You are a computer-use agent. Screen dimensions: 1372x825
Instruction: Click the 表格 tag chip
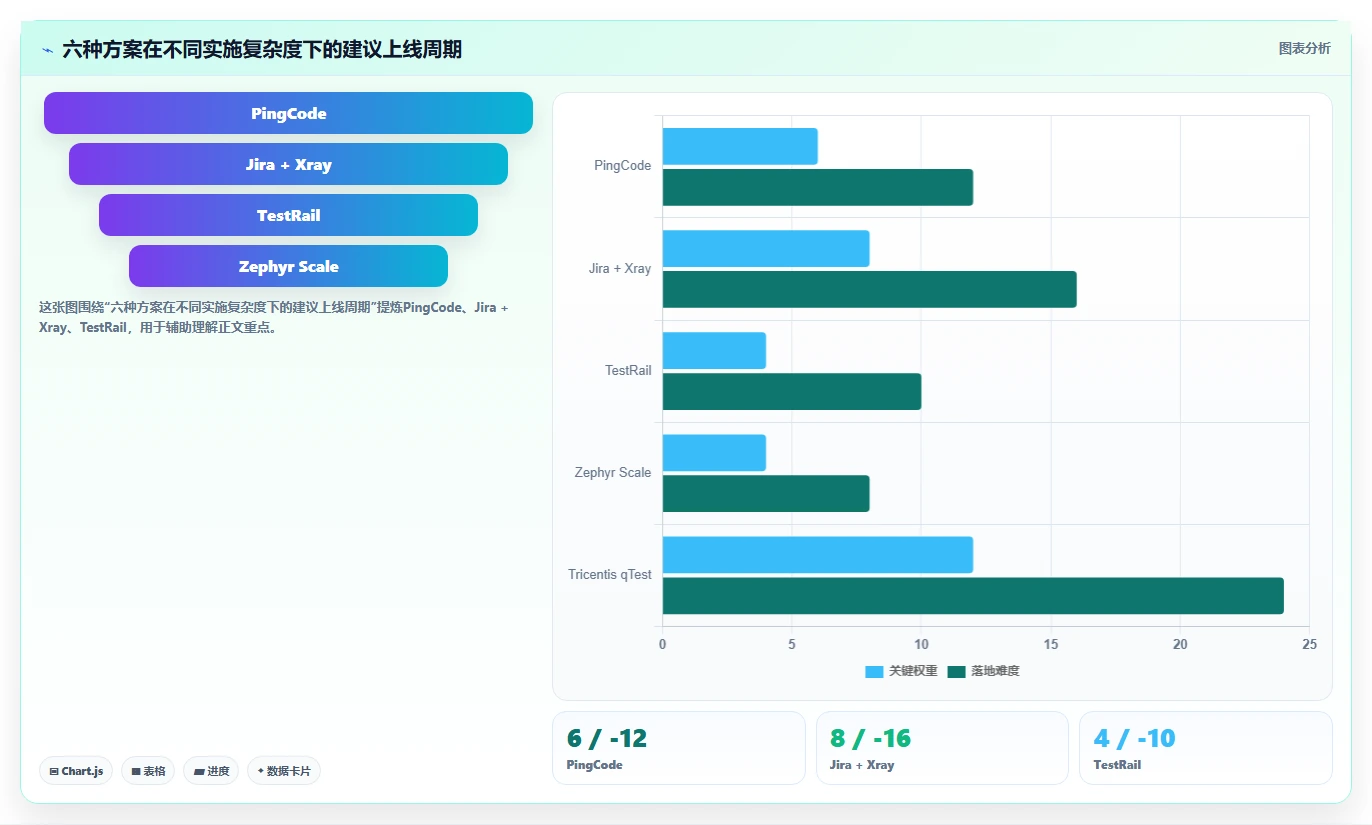click(148, 771)
